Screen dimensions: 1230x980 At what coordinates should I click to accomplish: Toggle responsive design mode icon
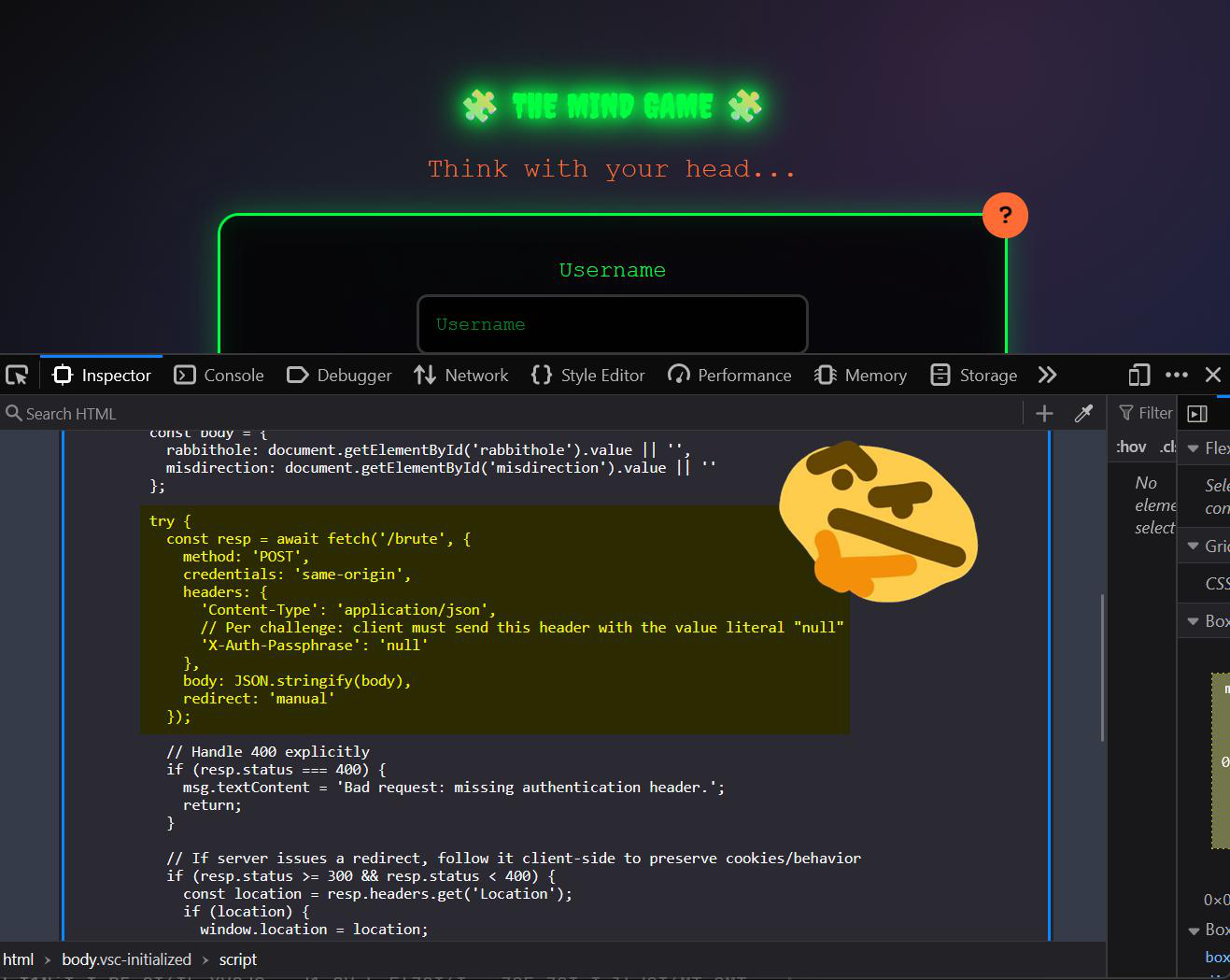click(x=1138, y=376)
